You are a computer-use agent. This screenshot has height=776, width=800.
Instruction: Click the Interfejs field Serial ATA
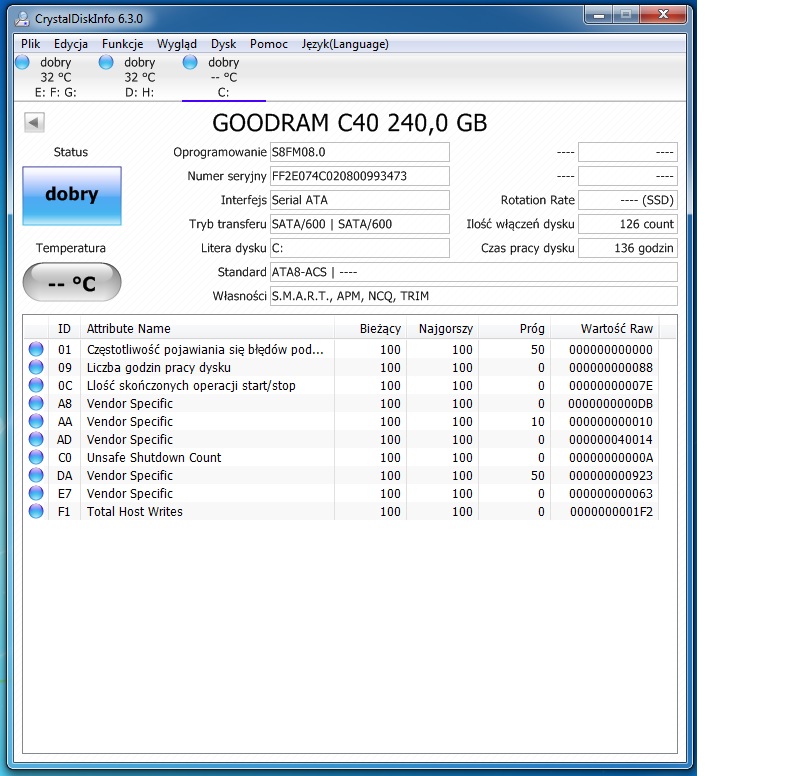tap(360, 200)
